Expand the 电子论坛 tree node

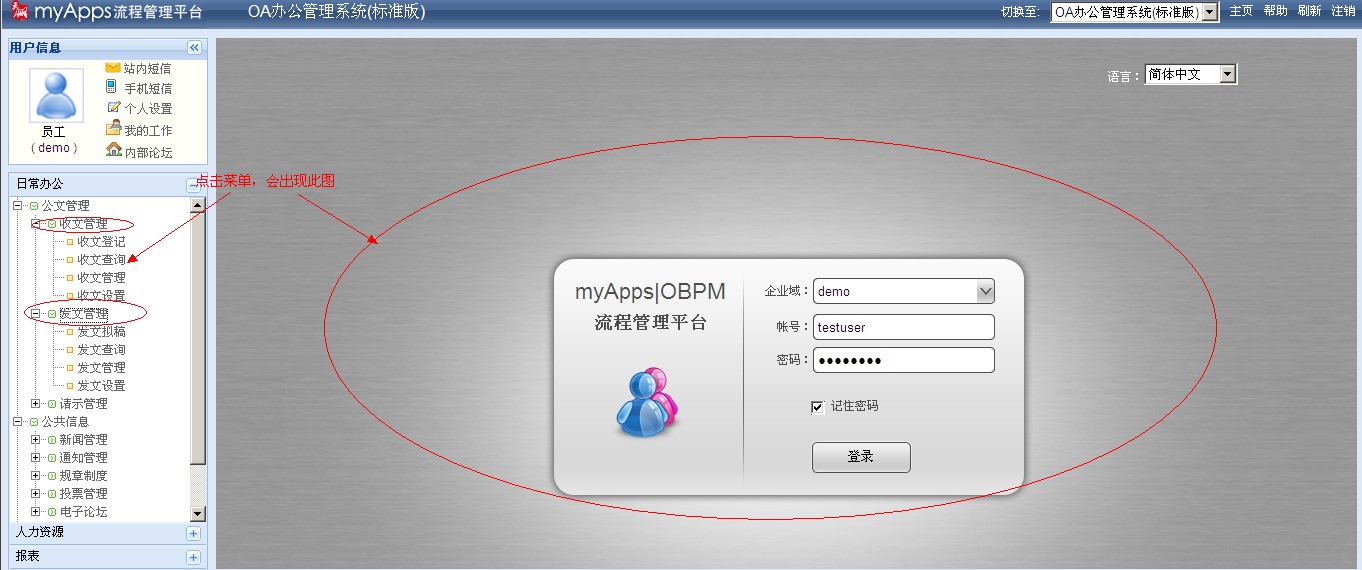click(35, 511)
